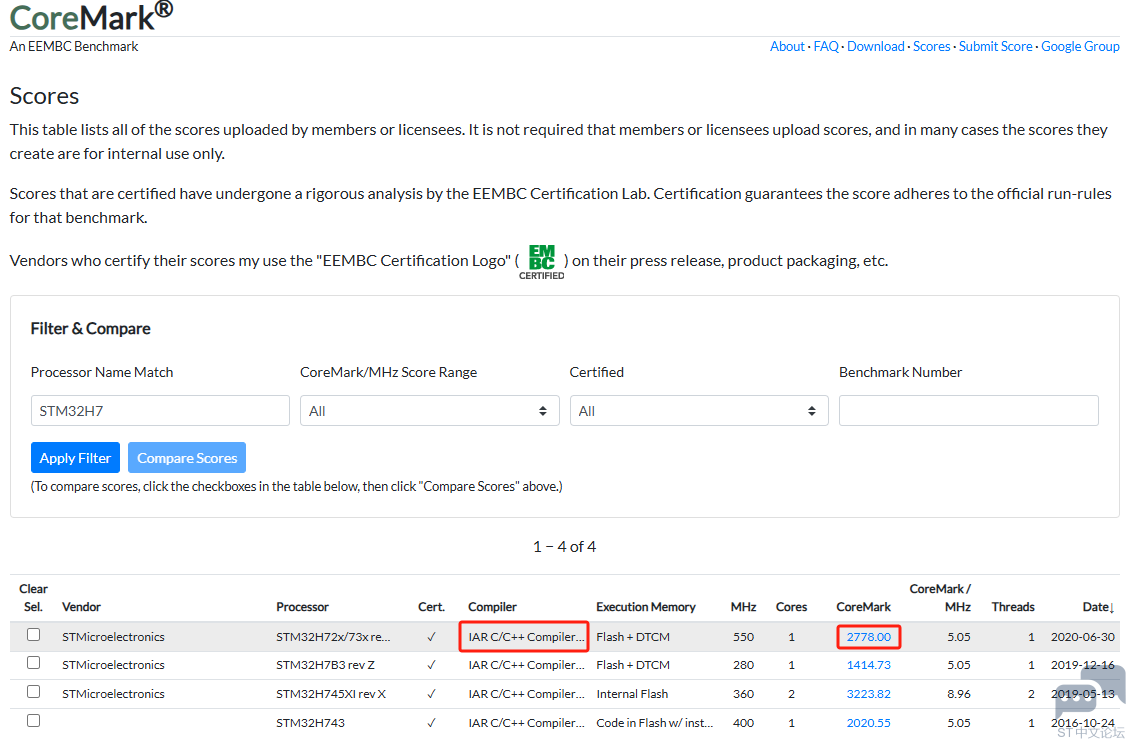The height and width of the screenshot is (748, 1134).
Task: Sort table by Date column
Action: tap(1098, 606)
